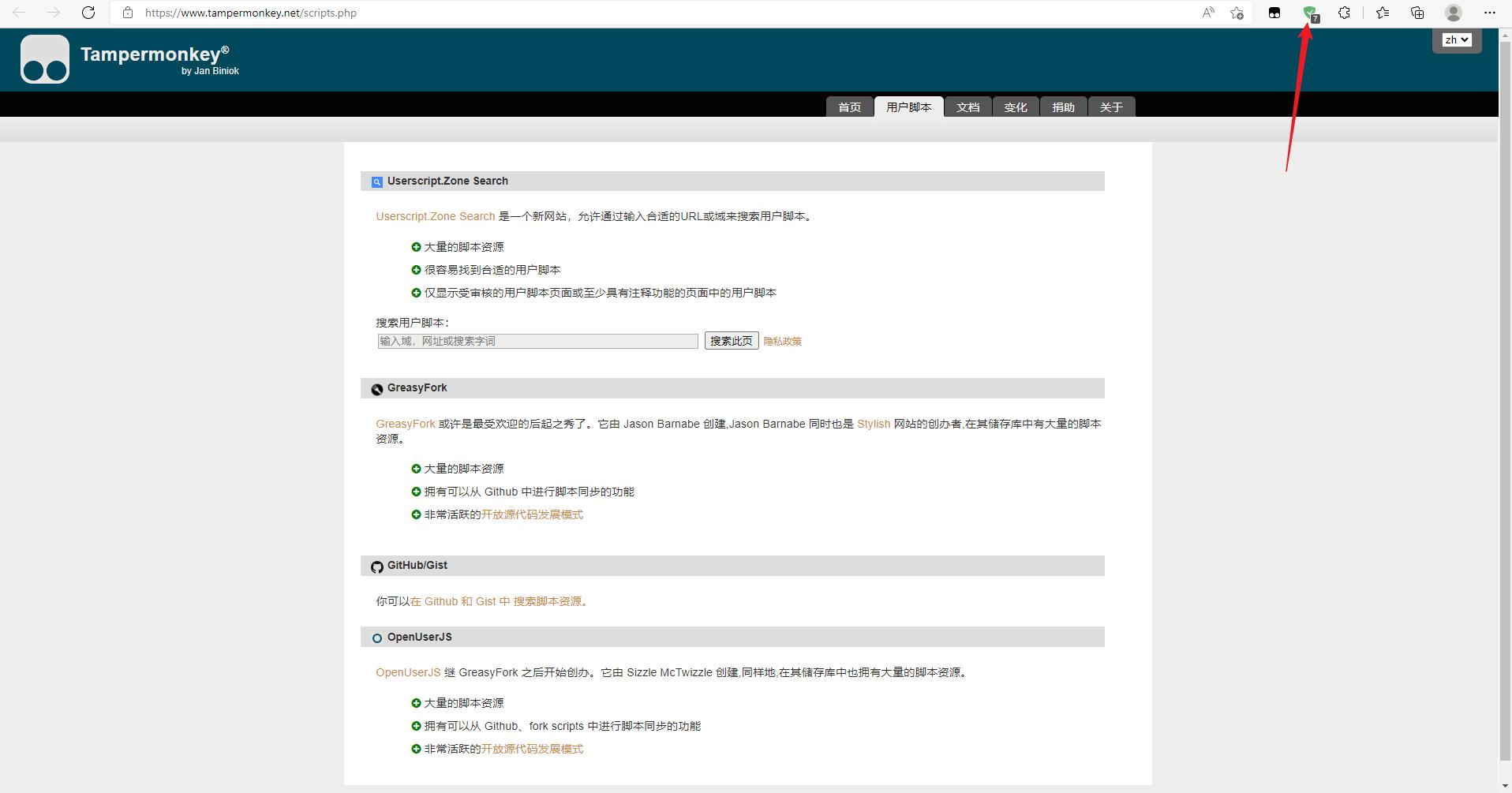Open the 隐私政策 link

coord(782,342)
